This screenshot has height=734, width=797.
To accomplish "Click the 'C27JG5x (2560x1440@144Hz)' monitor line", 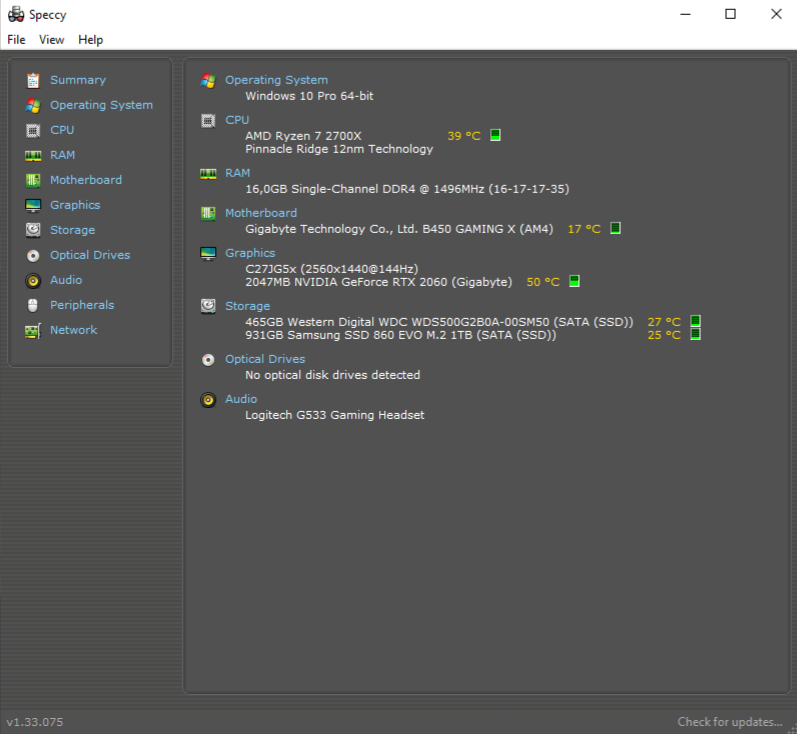I will coord(332,269).
